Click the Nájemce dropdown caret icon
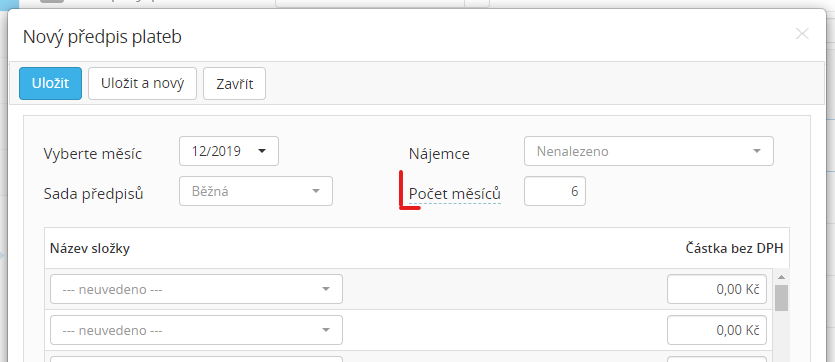The image size is (835, 362). click(757, 151)
